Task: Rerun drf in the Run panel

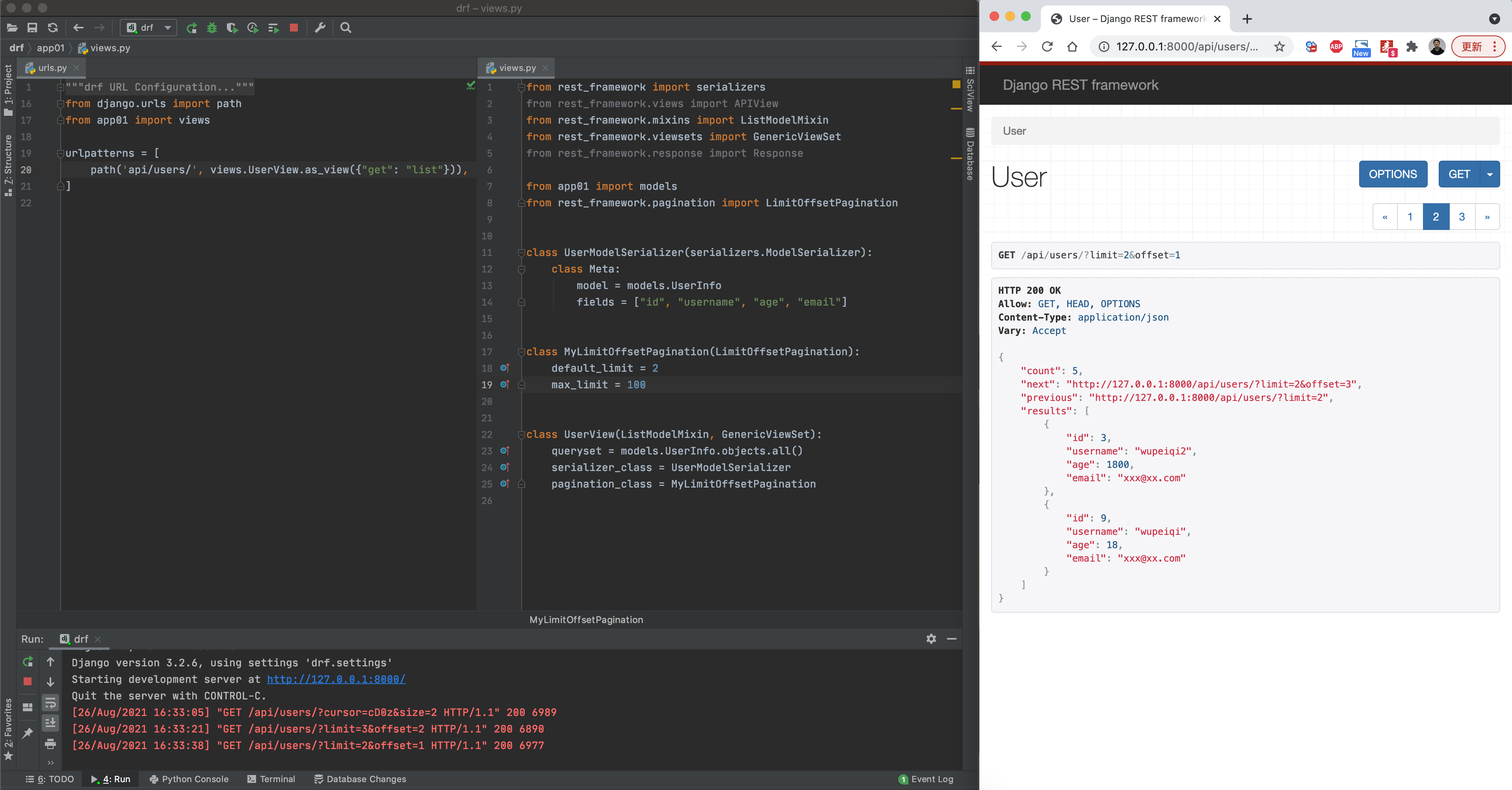Action: 28,662
